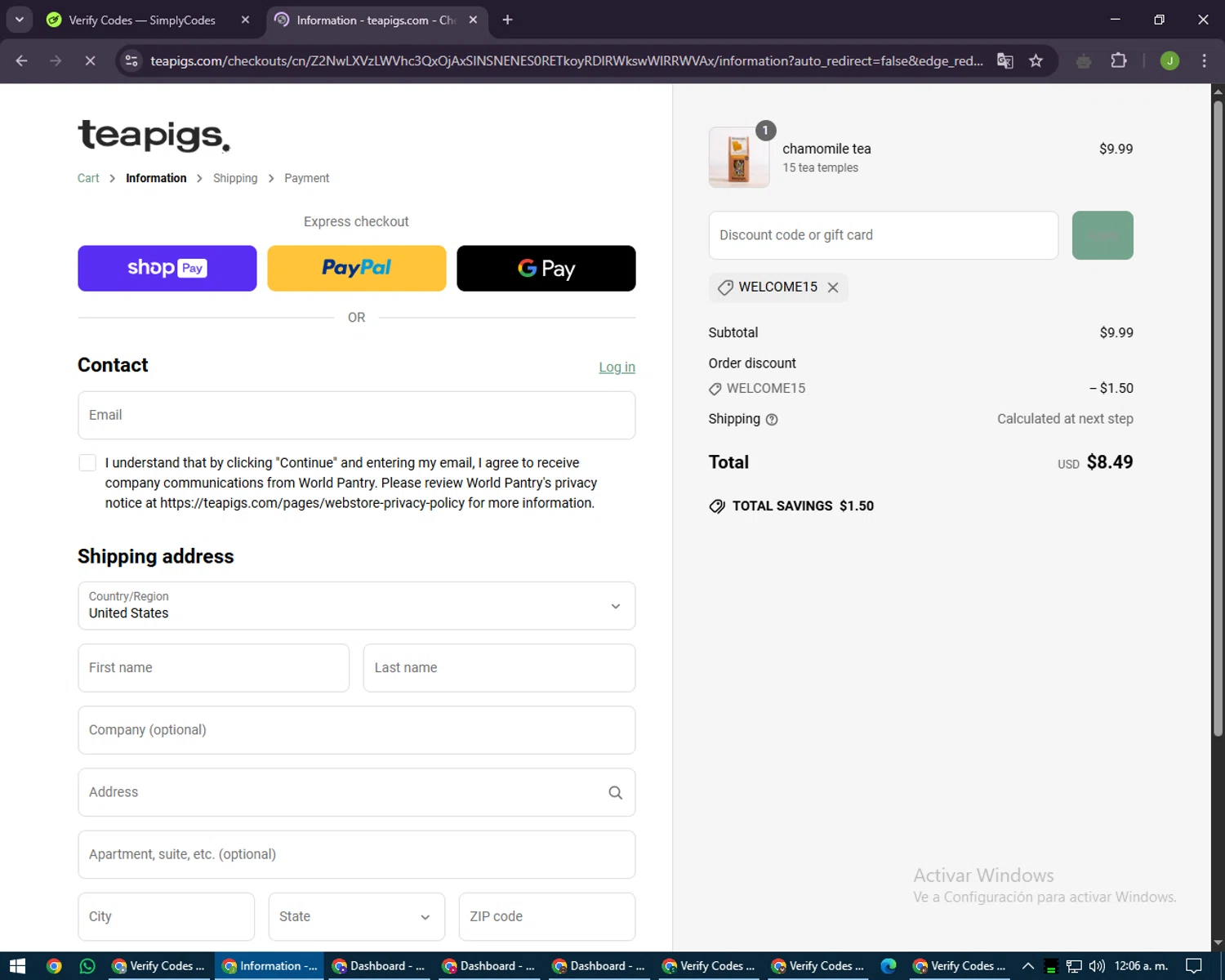The width and height of the screenshot is (1225, 980).
Task: Open Chrome from the taskbar
Action: (x=54, y=966)
